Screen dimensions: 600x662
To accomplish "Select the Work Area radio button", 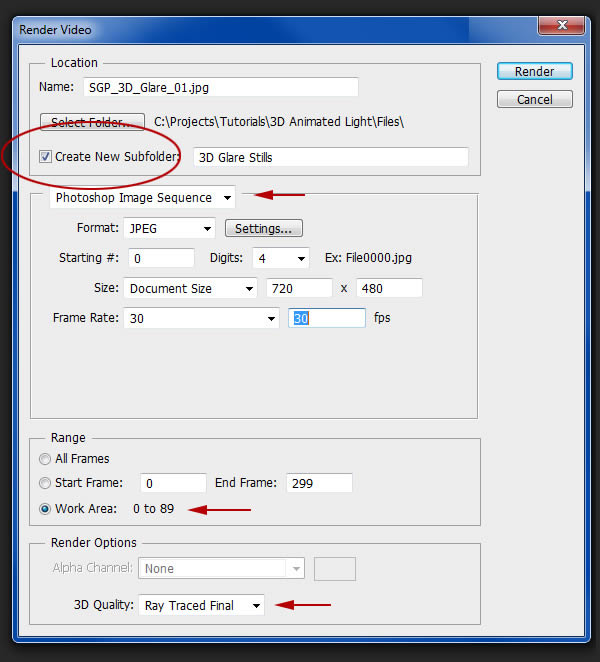I will click(45, 509).
